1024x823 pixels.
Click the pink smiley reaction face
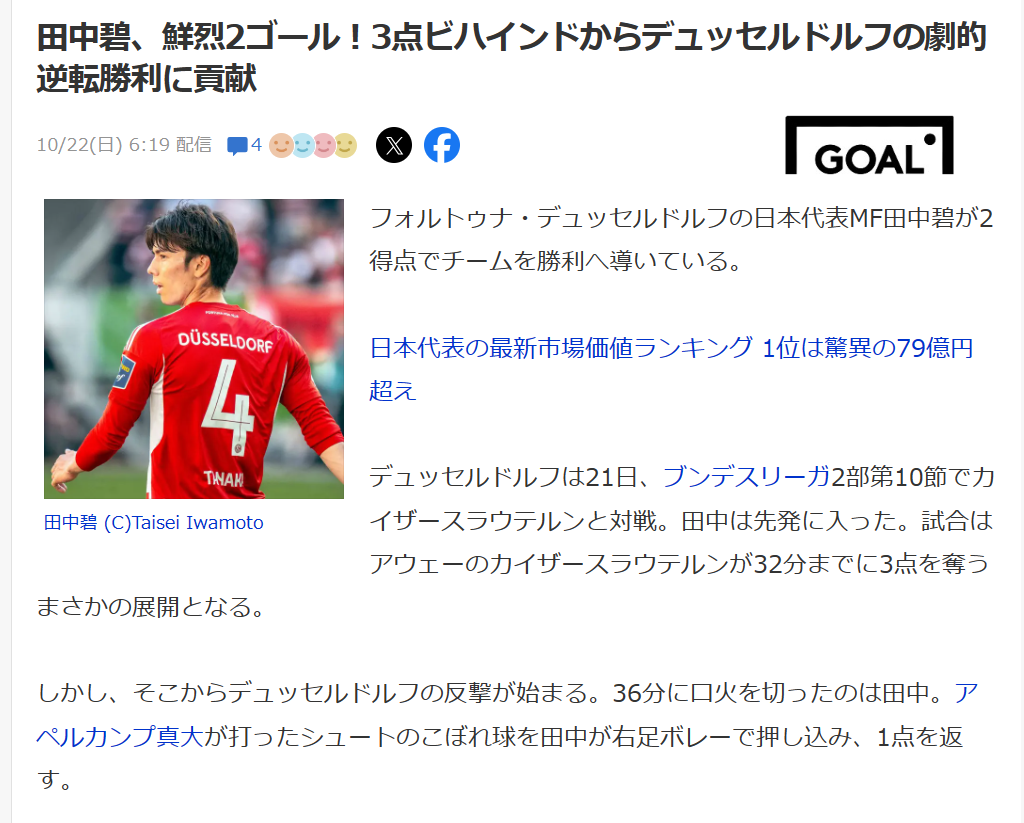[324, 145]
